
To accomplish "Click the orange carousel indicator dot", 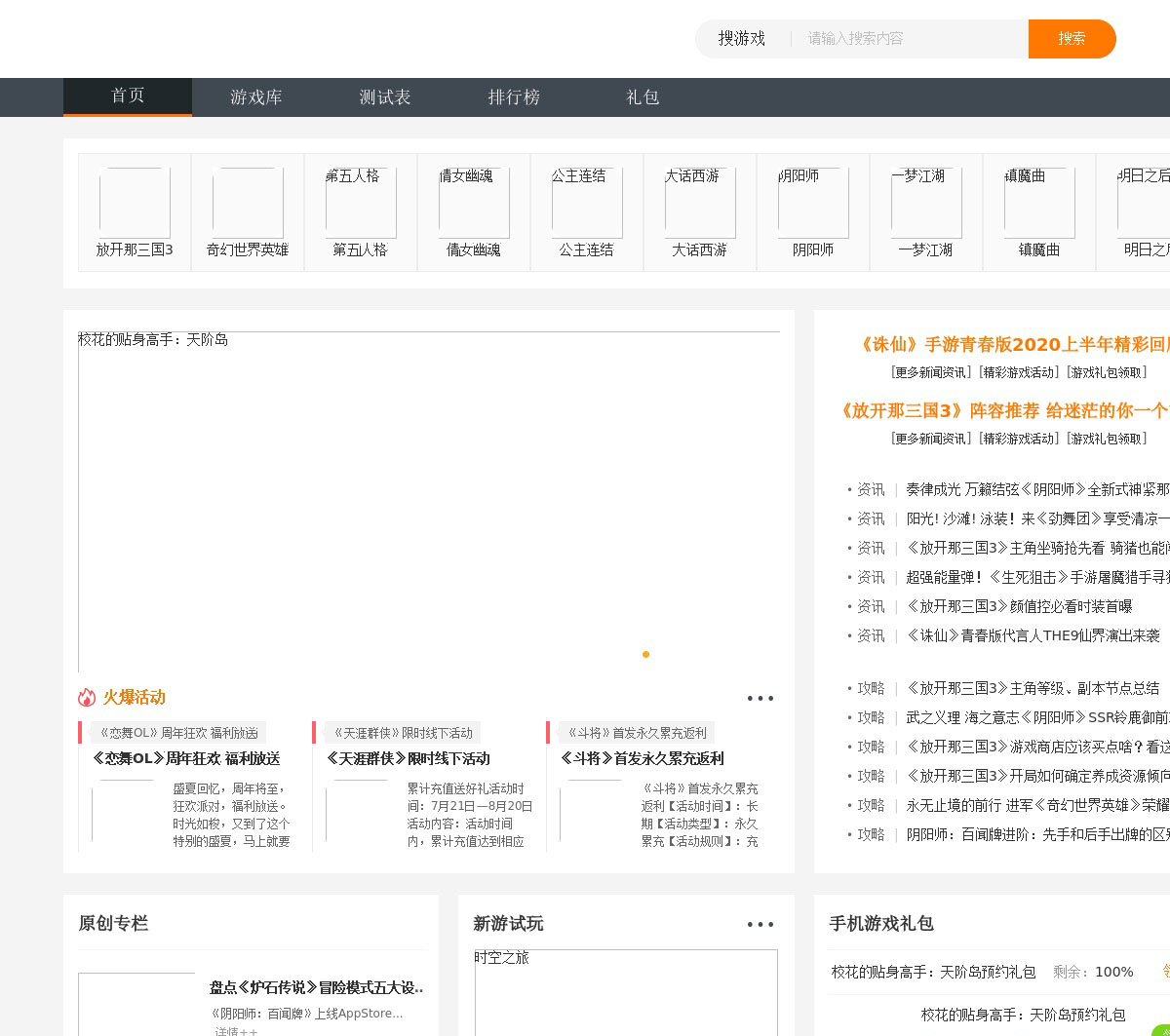I will pos(645,654).
